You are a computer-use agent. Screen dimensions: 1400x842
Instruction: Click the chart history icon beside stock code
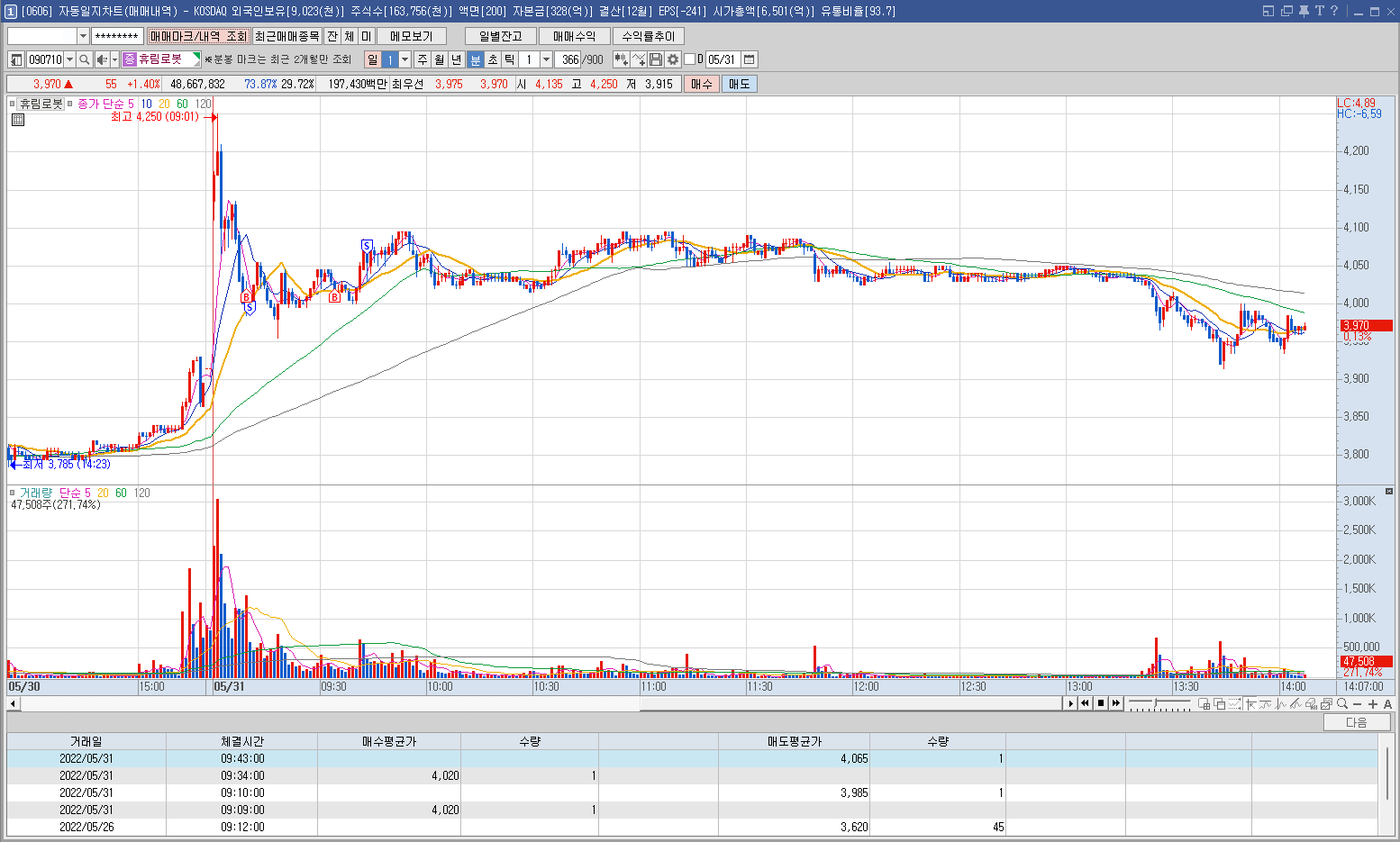(16, 59)
